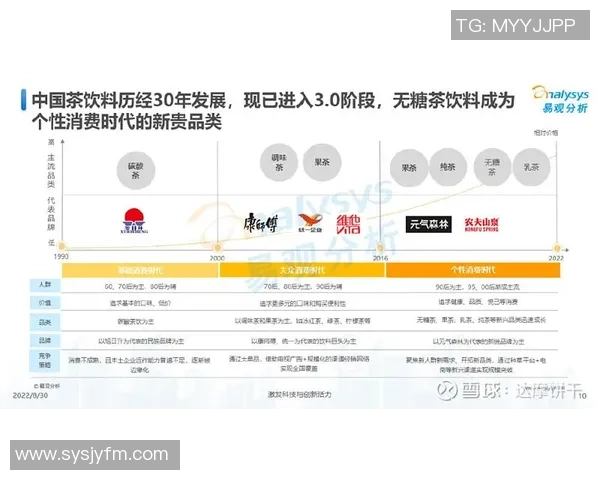600x480 pixels.
Task: Click the cell starting '追求健康、品质'
Action: [478, 302]
